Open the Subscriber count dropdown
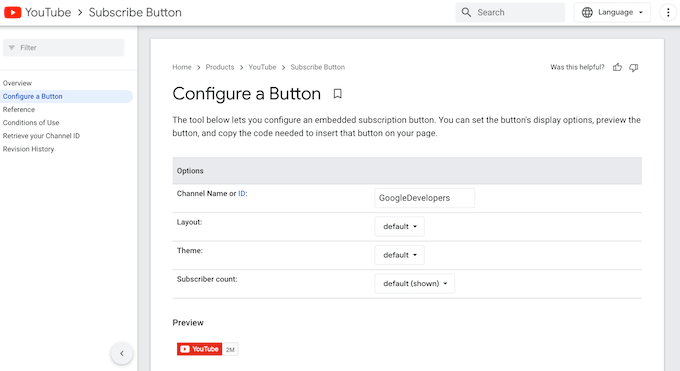This screenshot has width=680, height=371. pos(415,284)
